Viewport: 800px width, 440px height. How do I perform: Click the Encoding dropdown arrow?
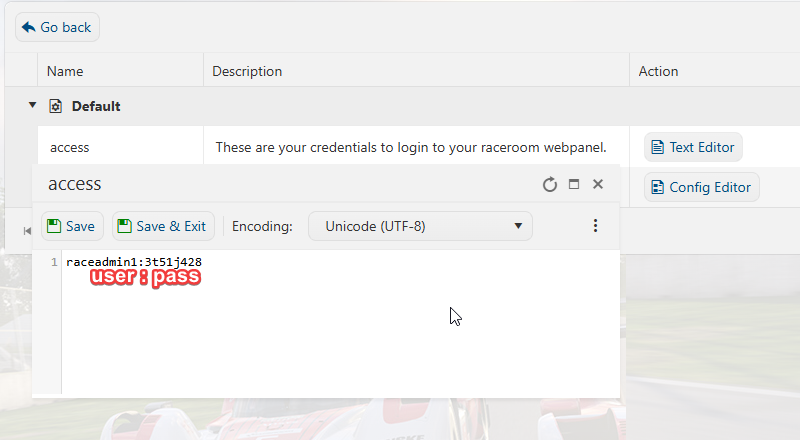518,226
